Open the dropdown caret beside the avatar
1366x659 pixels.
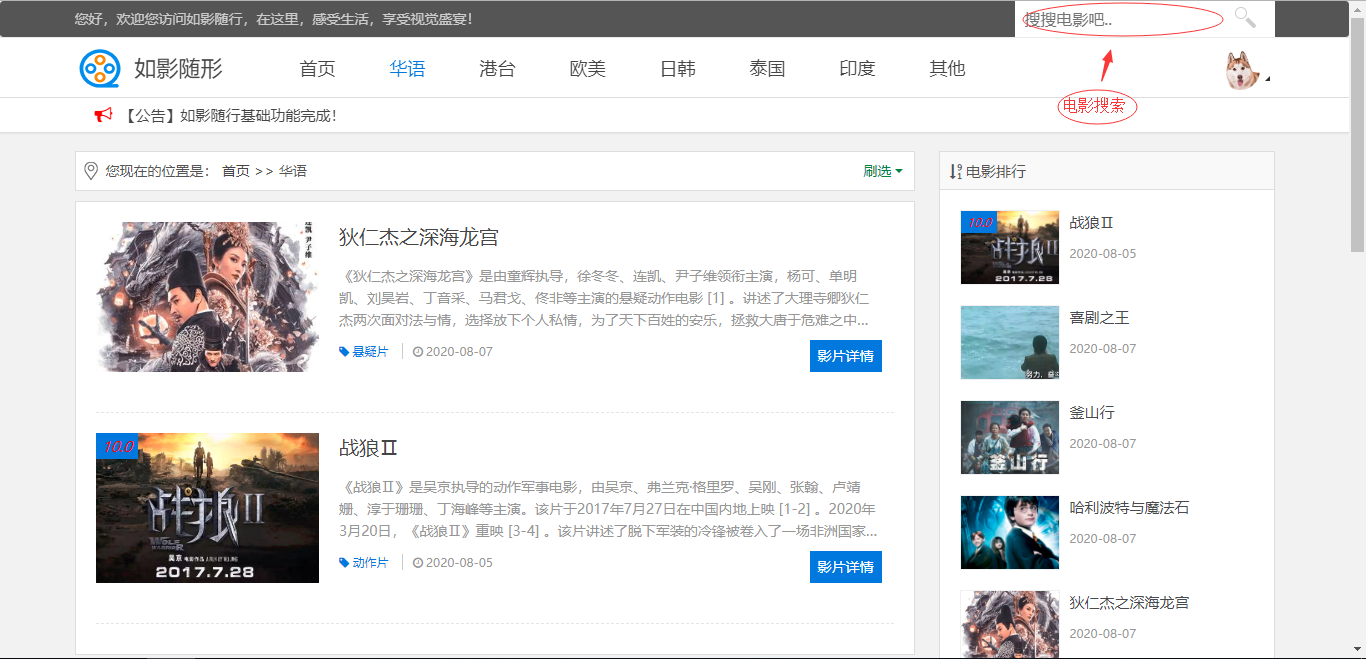pyautogui.click(x=1268, y=78)
